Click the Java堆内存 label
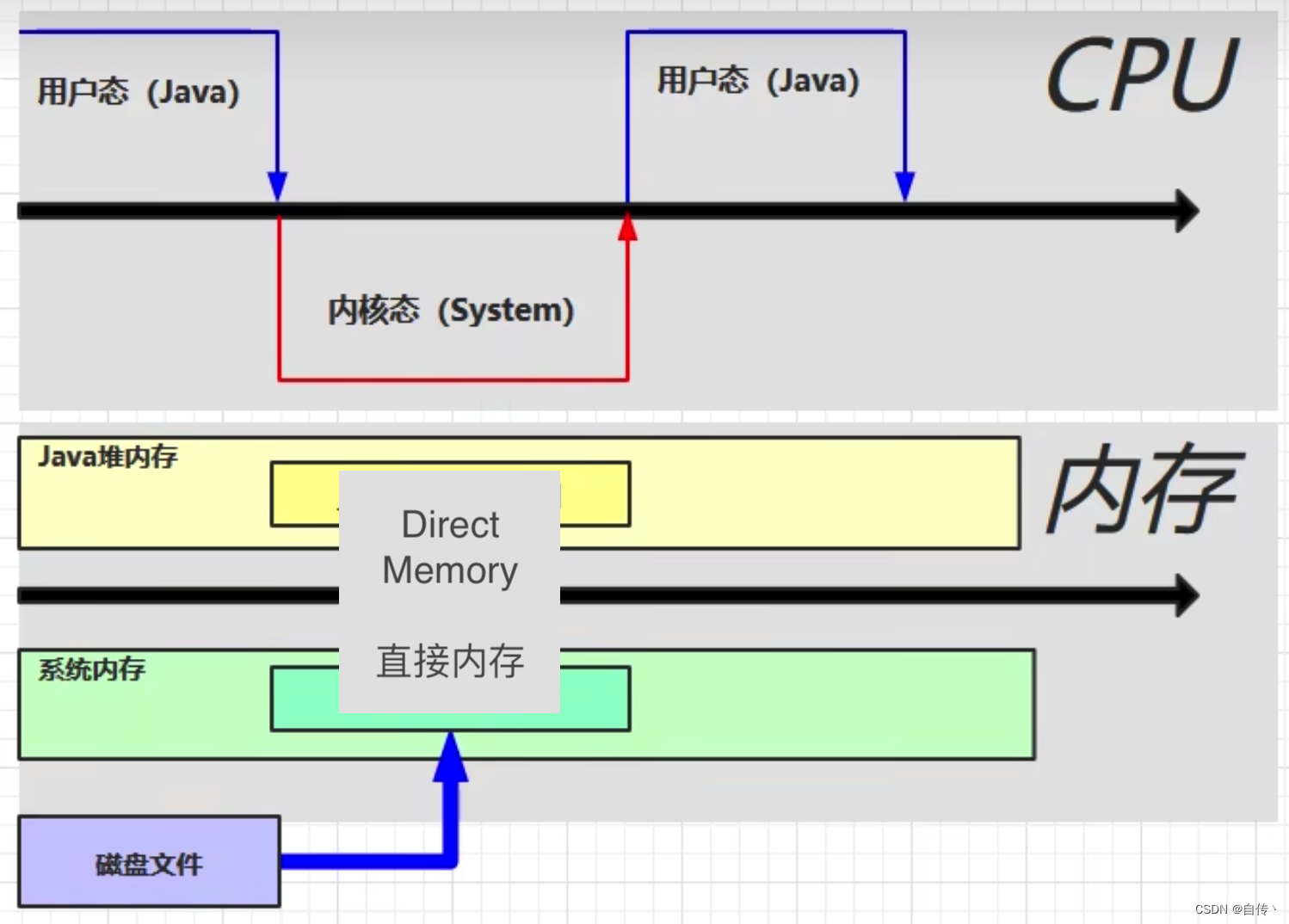The image size is (1289, 924). [108, 457]
